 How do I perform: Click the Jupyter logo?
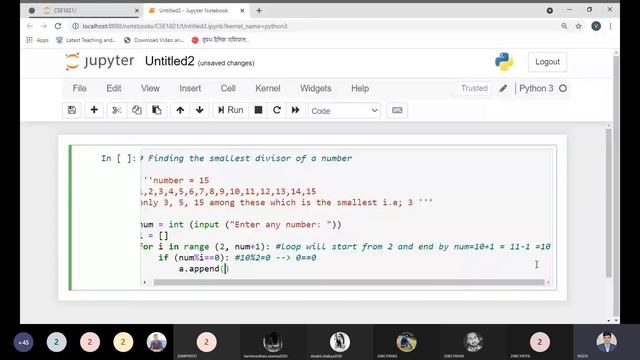click(x=100, y=61)
